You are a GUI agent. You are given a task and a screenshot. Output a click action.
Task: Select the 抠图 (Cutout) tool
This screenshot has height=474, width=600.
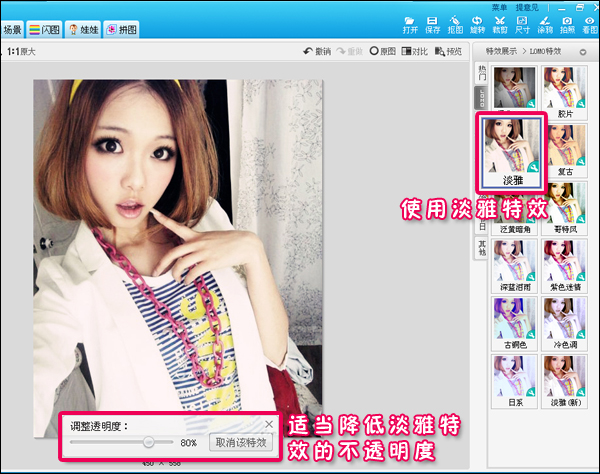point(455,24)
